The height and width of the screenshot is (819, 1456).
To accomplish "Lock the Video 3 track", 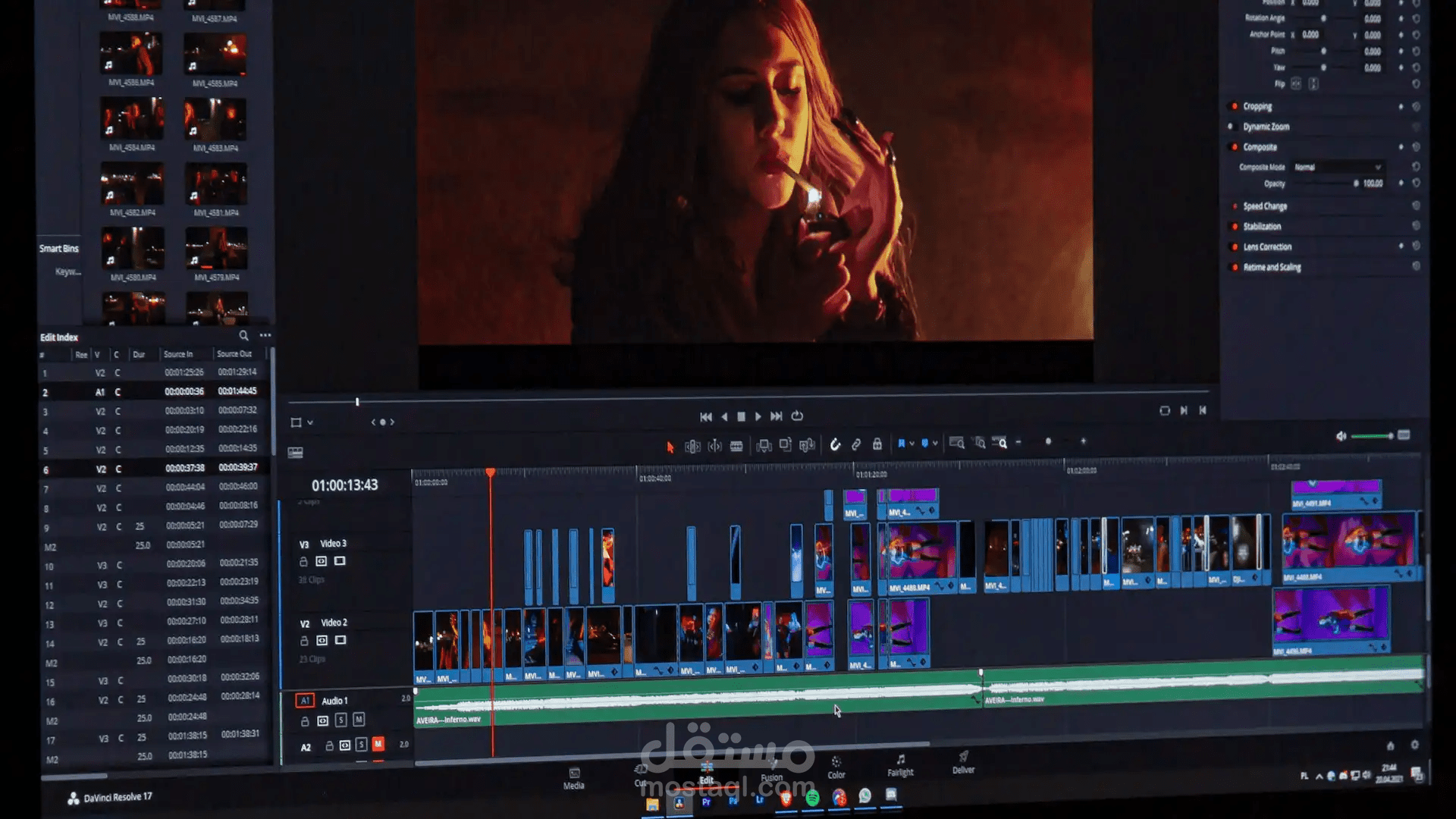I will coord(303,562).
